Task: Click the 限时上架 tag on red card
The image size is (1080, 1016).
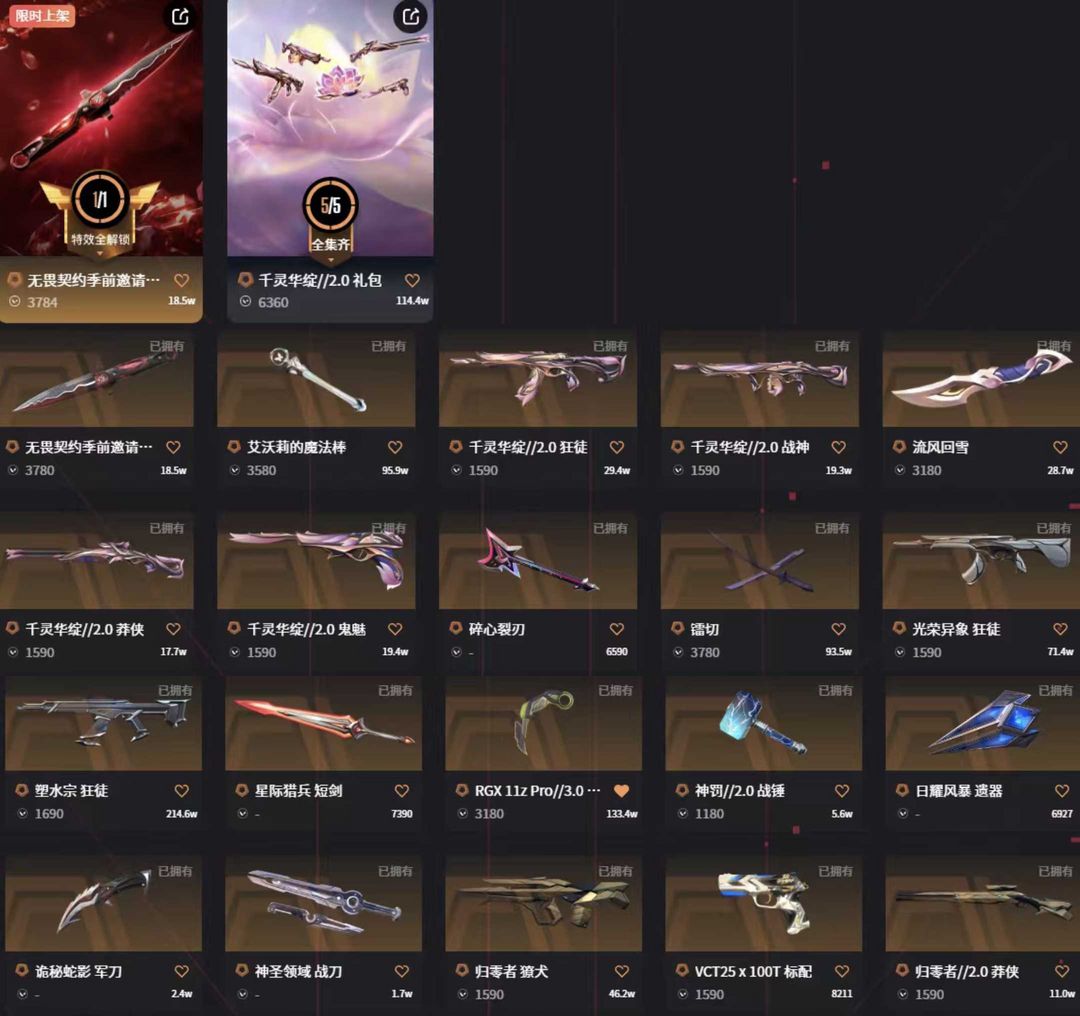Action: [41, 15]
